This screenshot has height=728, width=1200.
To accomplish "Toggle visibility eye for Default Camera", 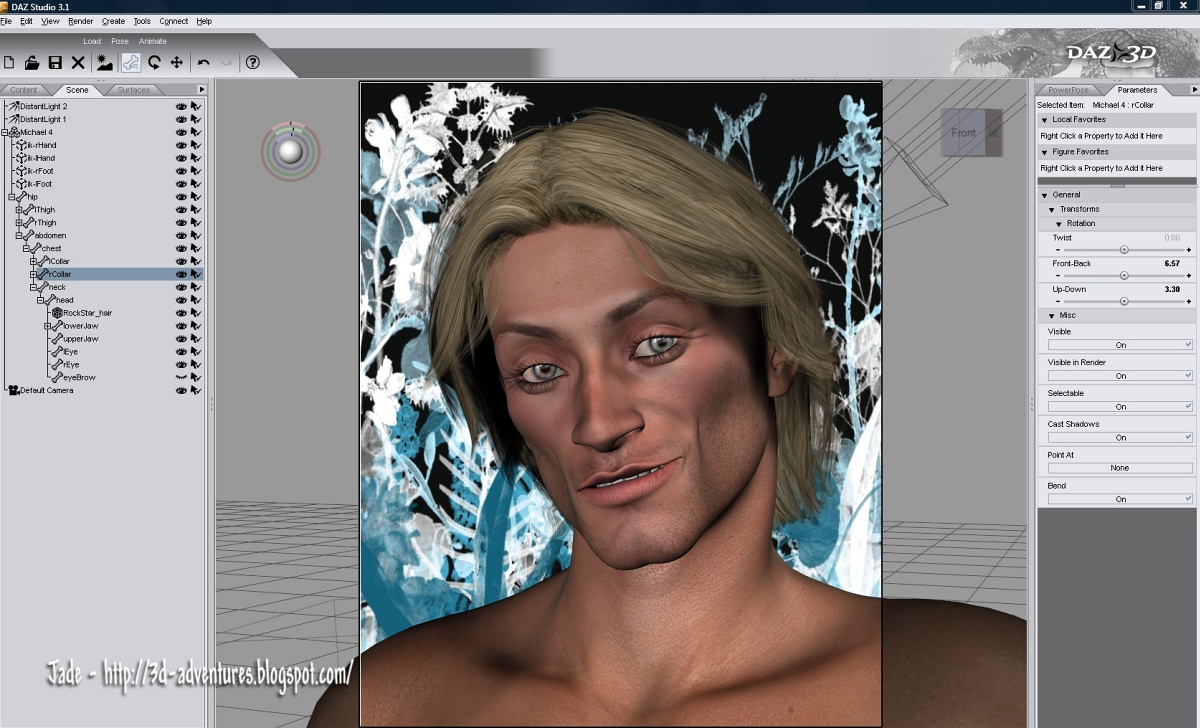I will click(x=182, y=390).
